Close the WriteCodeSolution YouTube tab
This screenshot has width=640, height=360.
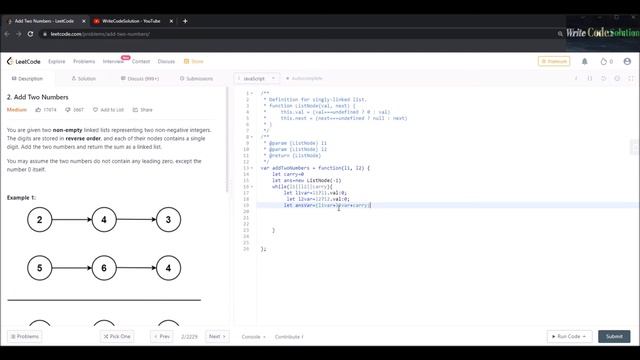coord(171,21)
